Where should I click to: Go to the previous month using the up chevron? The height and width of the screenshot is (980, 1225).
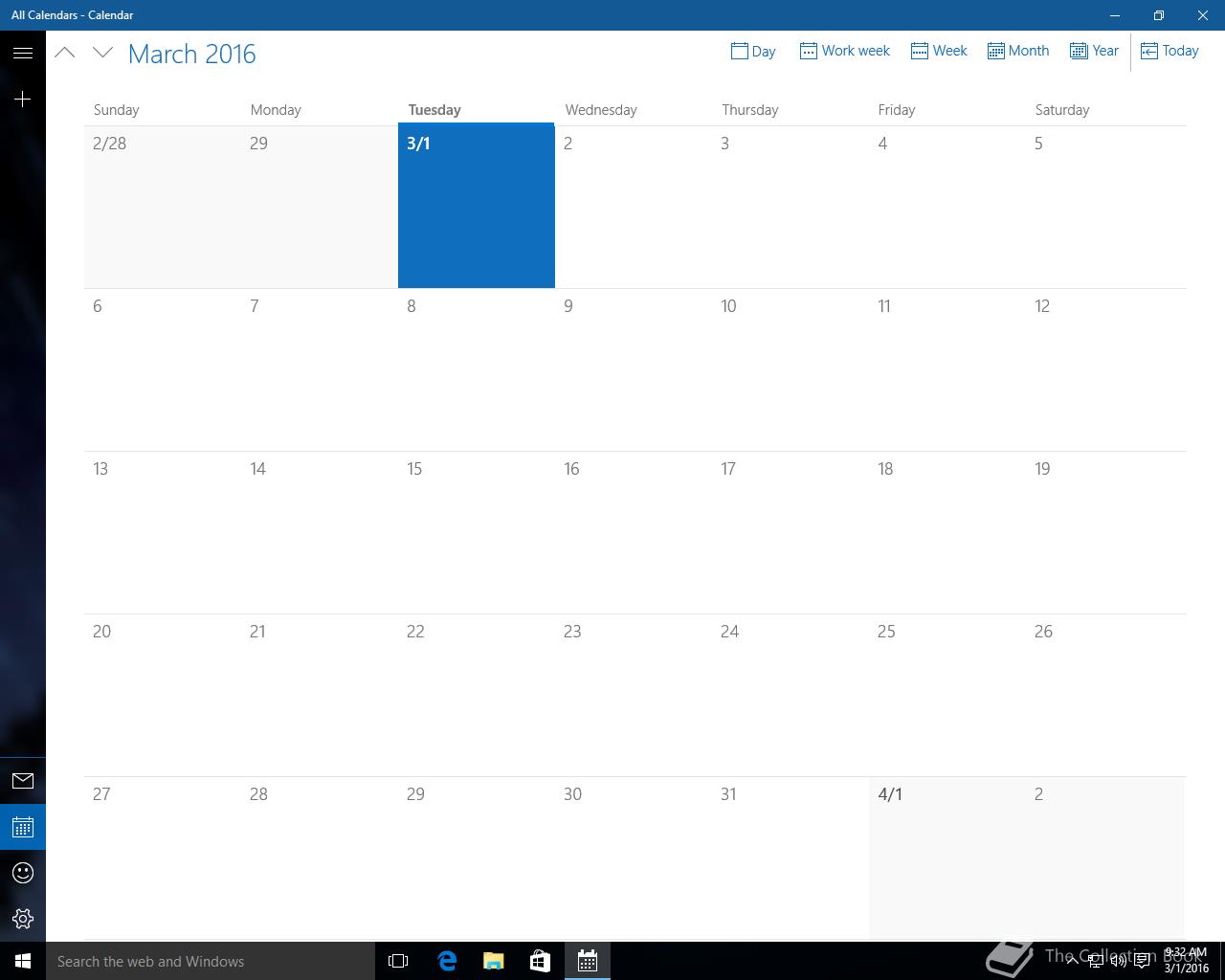point(65,53)
